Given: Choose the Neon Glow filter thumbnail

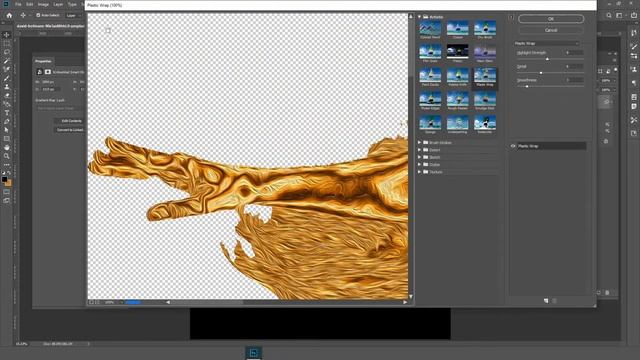Looking at the screenshot, I should [485, 54].
